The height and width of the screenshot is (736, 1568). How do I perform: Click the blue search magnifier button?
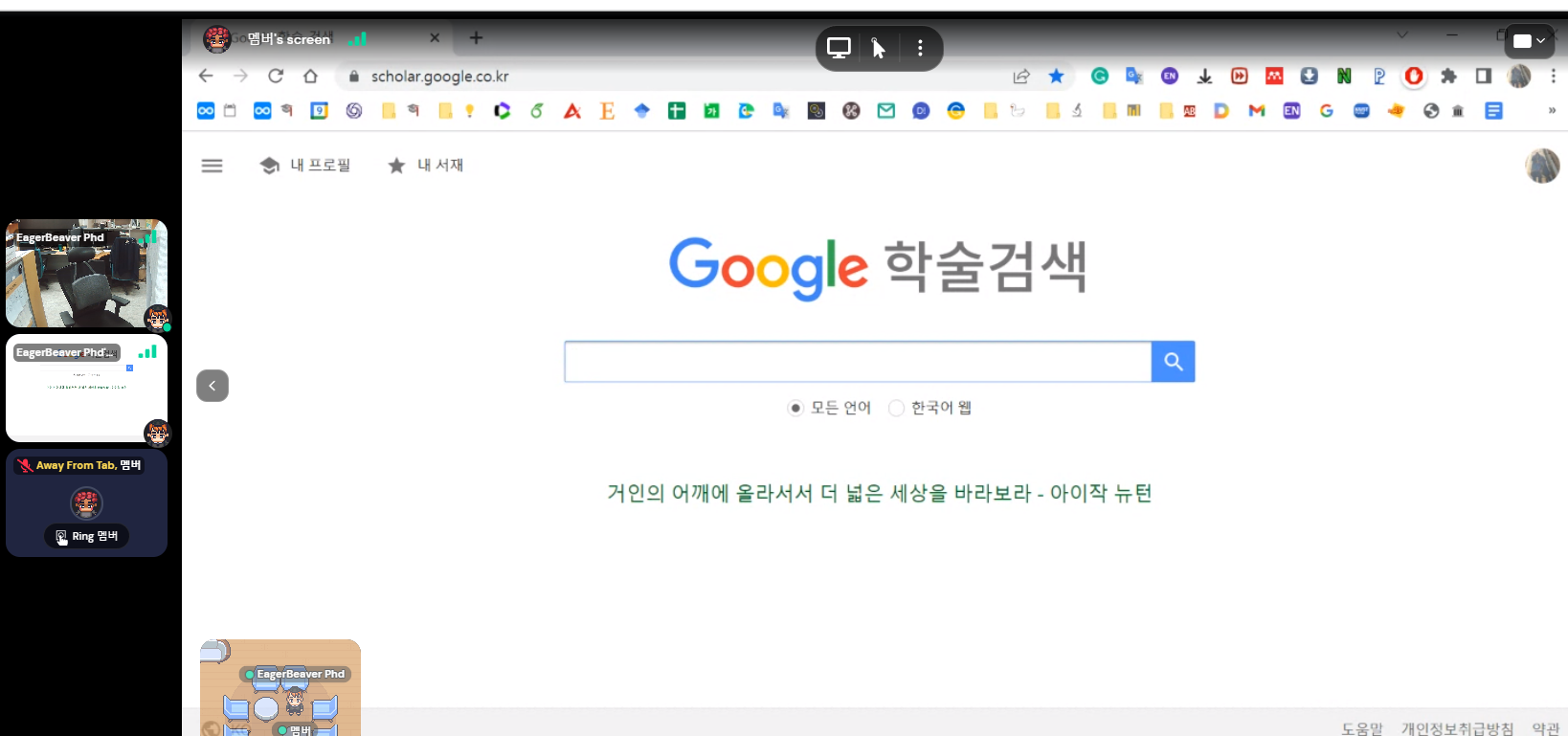pos(1173,362)
